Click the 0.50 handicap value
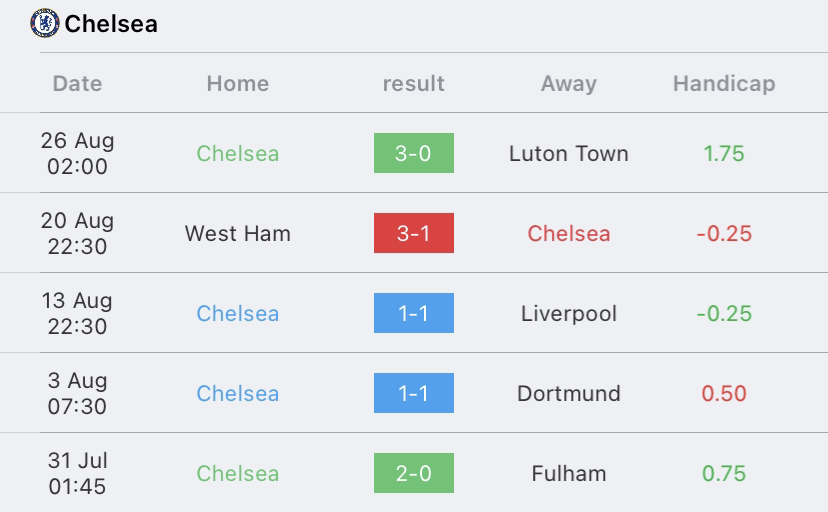The height and width of the screenshot is (512, 828). (x=724, y=393)
